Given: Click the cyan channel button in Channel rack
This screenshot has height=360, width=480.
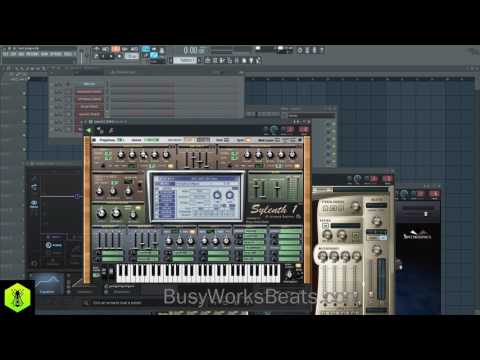Looking at the screenshot, I should [x=89, y=84].
